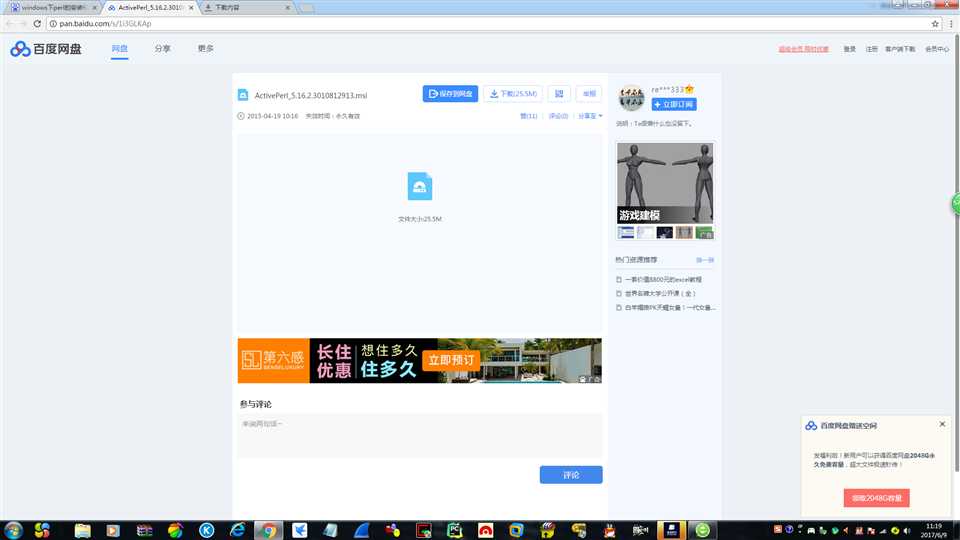
Task: Click the uploader avatar image
Action: click(x=631, y=98)
